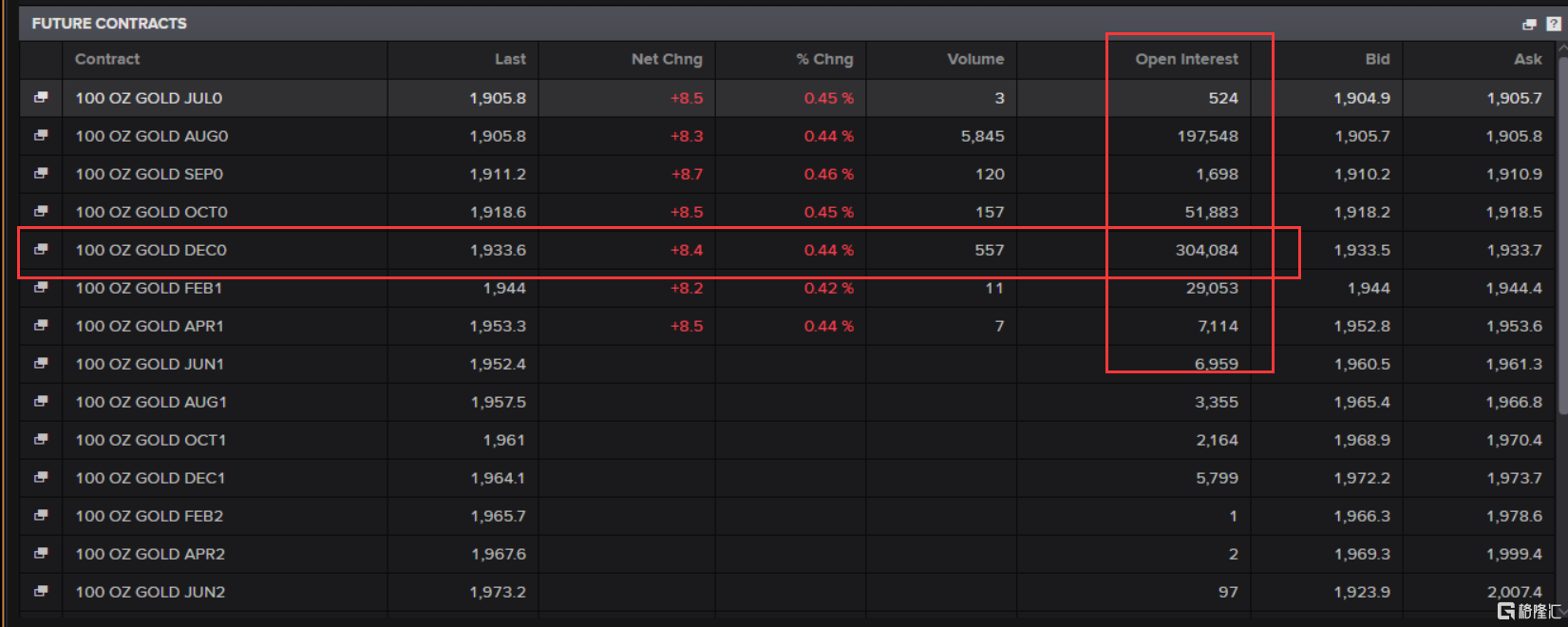Click the Ask column header
Viewport: 1568px width, 627px height.
1527,59
